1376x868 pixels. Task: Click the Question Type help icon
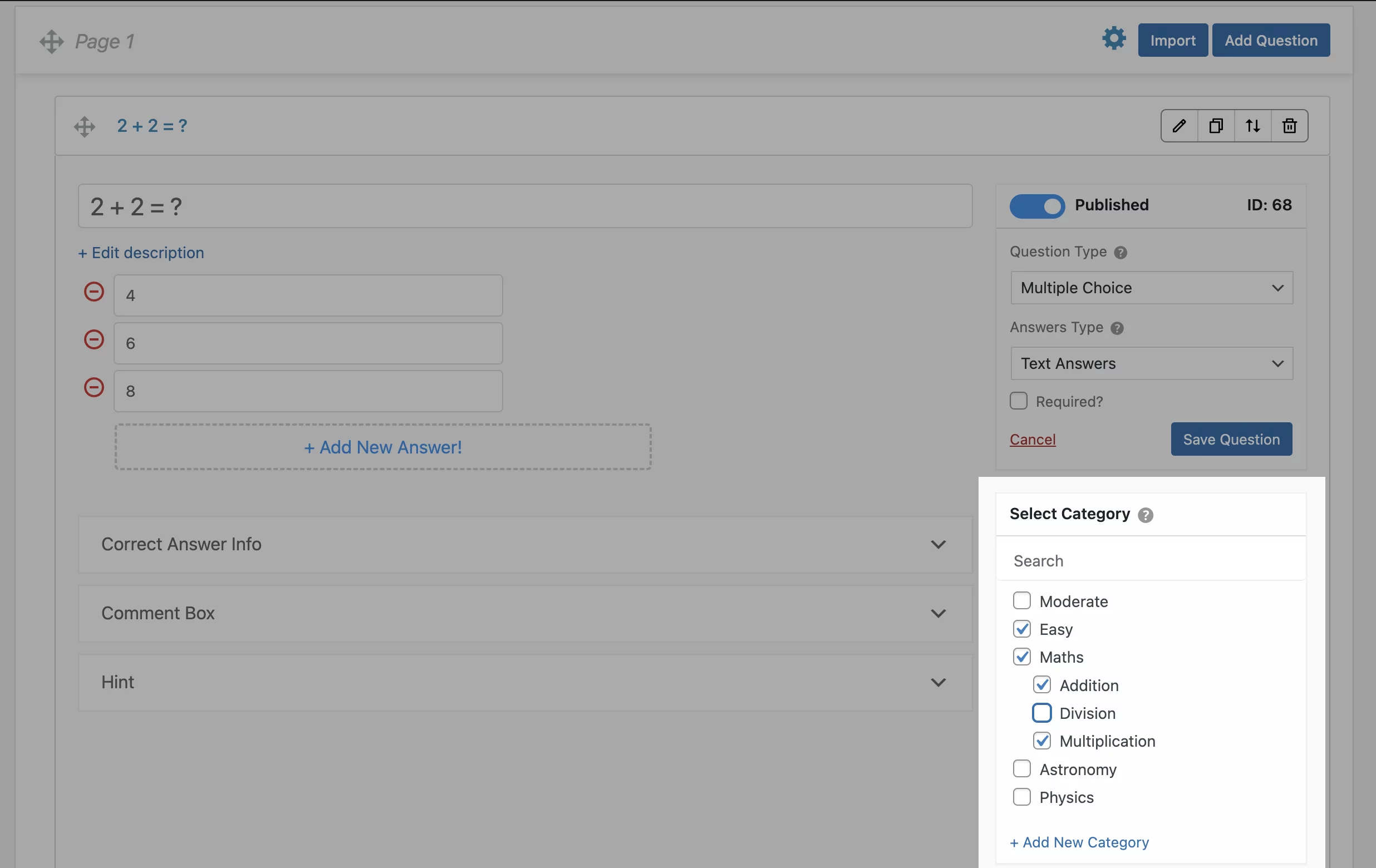(x=1120, y=253)
